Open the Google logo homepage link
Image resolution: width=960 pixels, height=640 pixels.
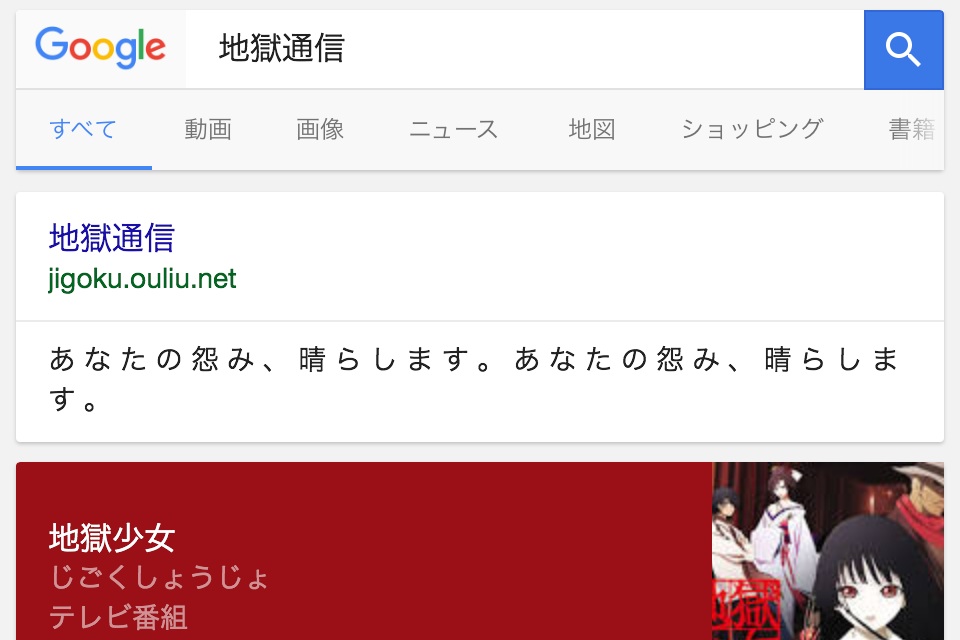click(100, 48)
